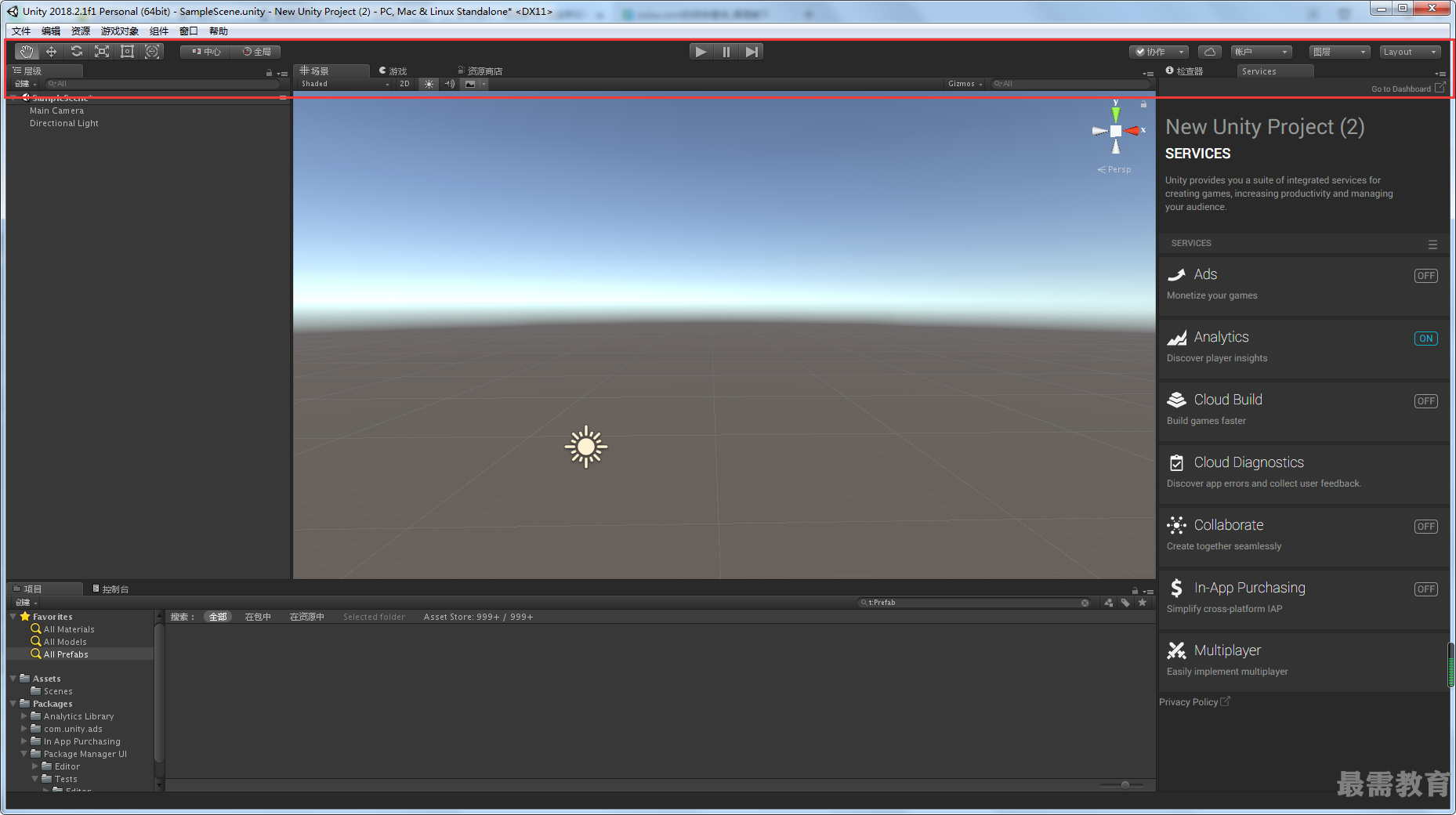Toggle 全局 handle rotation mode
This screenshot has height=815, width=1456.
[x=257, y=52]
